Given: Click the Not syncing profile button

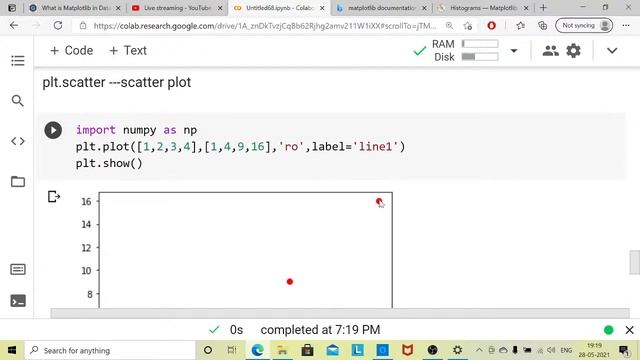Looking at the screenshot, I should (x=584, y=26).
